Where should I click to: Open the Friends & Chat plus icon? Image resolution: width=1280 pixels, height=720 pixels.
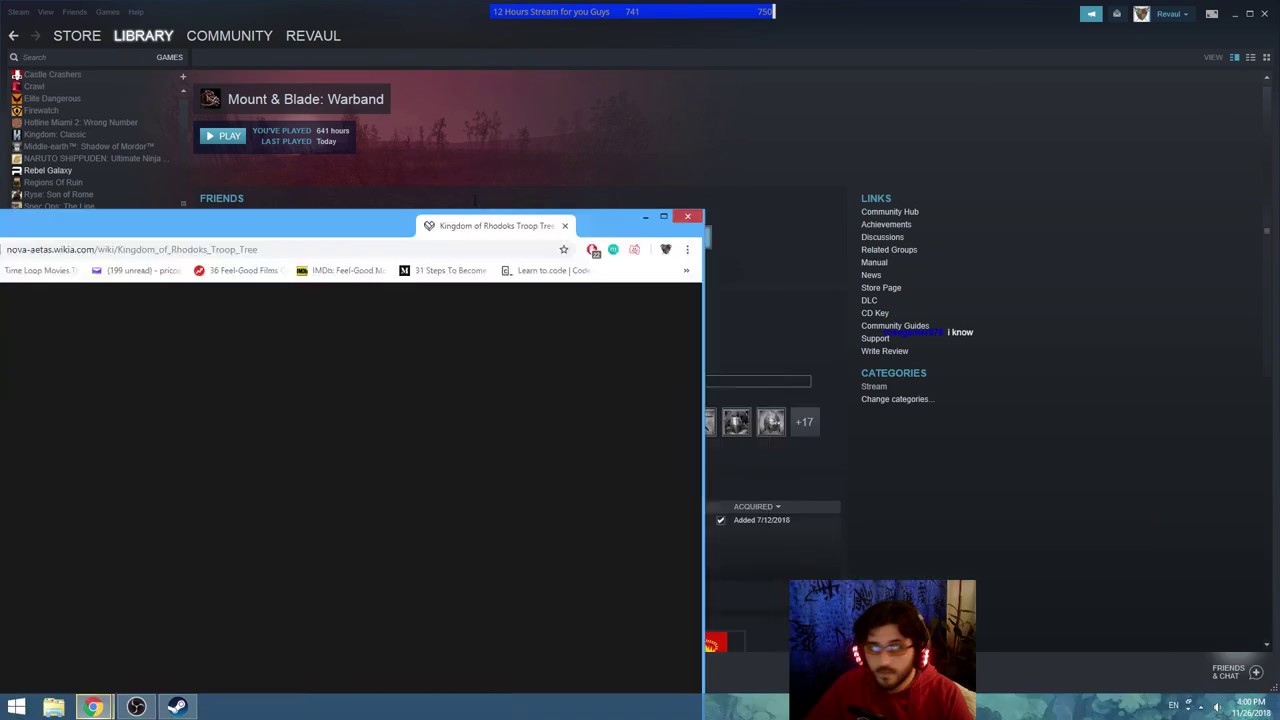(x=1257, y=672)
